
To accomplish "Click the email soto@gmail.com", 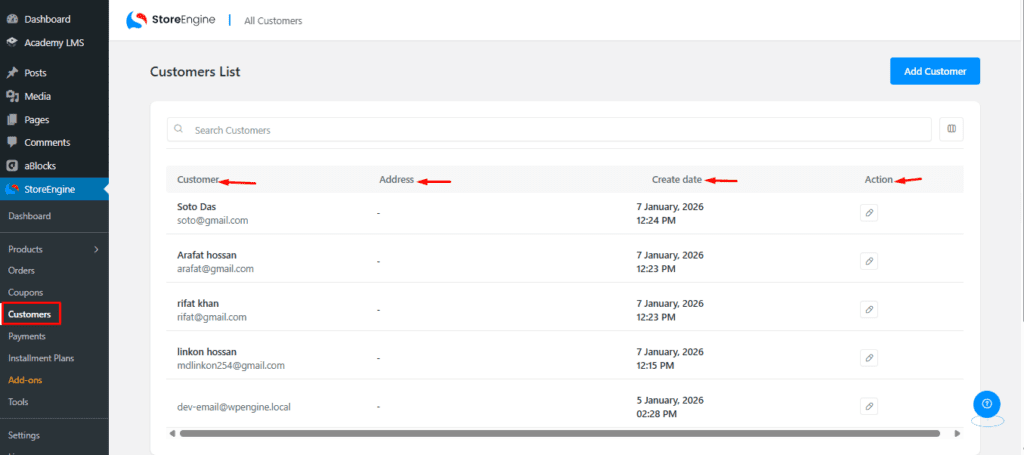I will (x=212, y=221).
